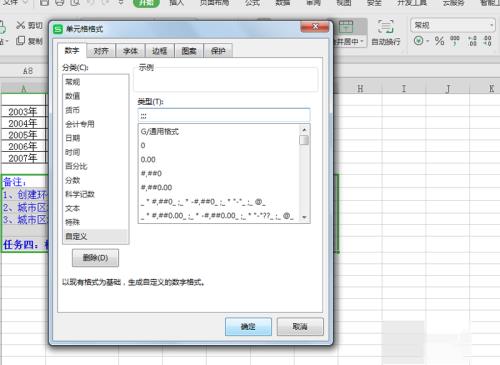The width and height of the screenshot is (500, 365).
Task: Choose the 0 format type in list
Action: (219, 145)
